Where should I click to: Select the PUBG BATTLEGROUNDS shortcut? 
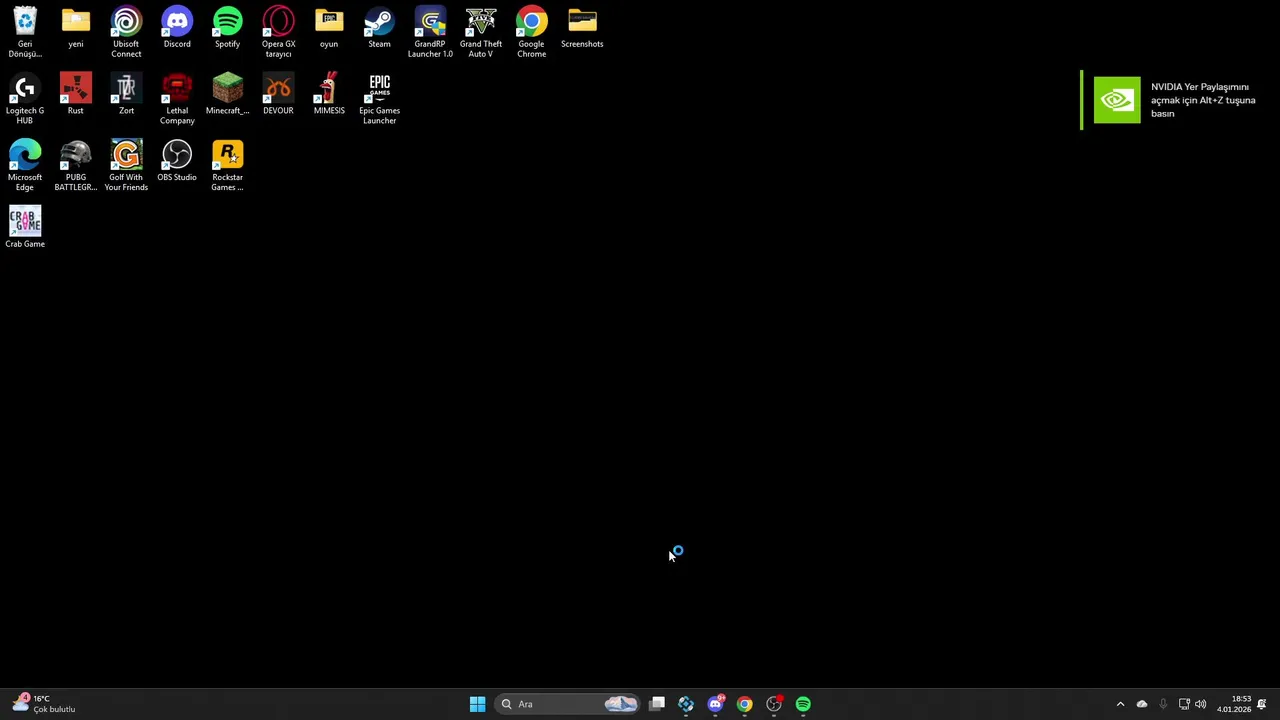[x=76, y=165]
